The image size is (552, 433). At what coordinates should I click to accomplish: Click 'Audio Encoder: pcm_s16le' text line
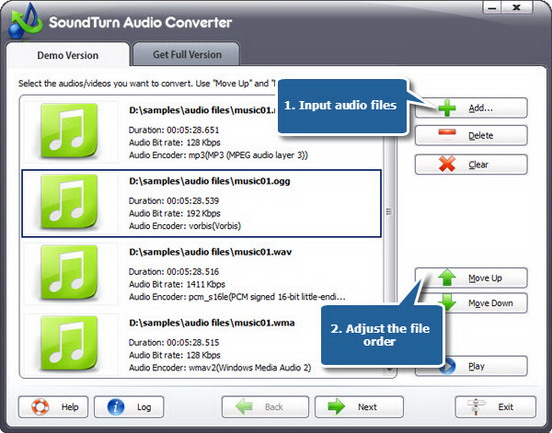pyautogui.click(x=237, y=297)
